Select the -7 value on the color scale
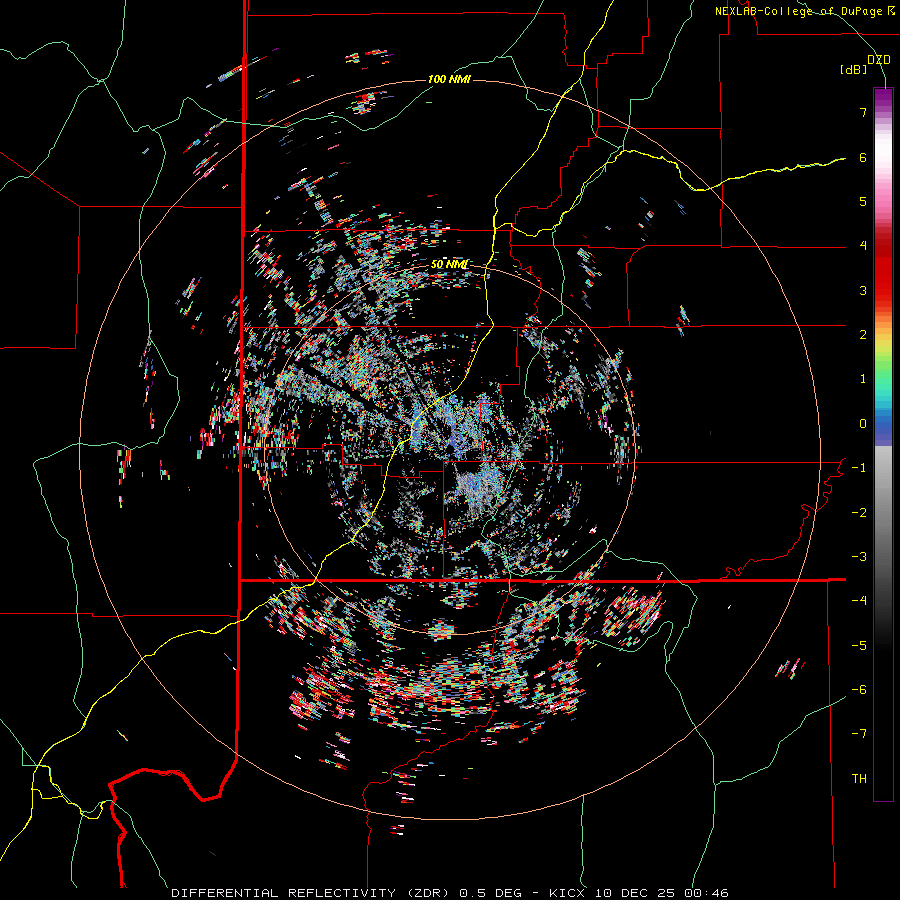The image size is (900, 900). pyautogui.click(x=859, y=734)
